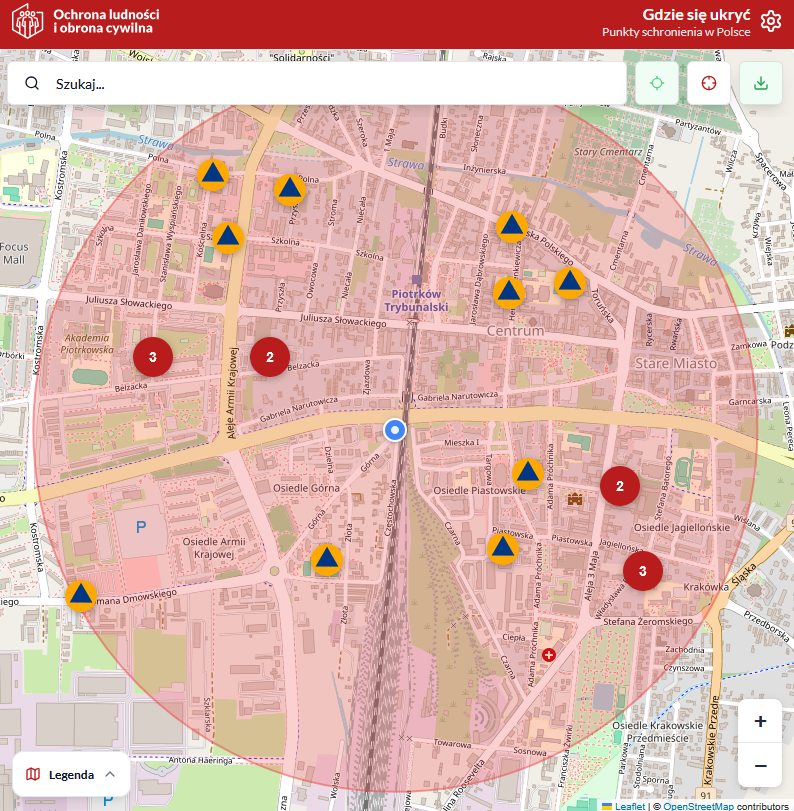The height and width of the screenshot is (811, 794).
Task: Click the search magnifier icon
Action: tap(32, 84)
